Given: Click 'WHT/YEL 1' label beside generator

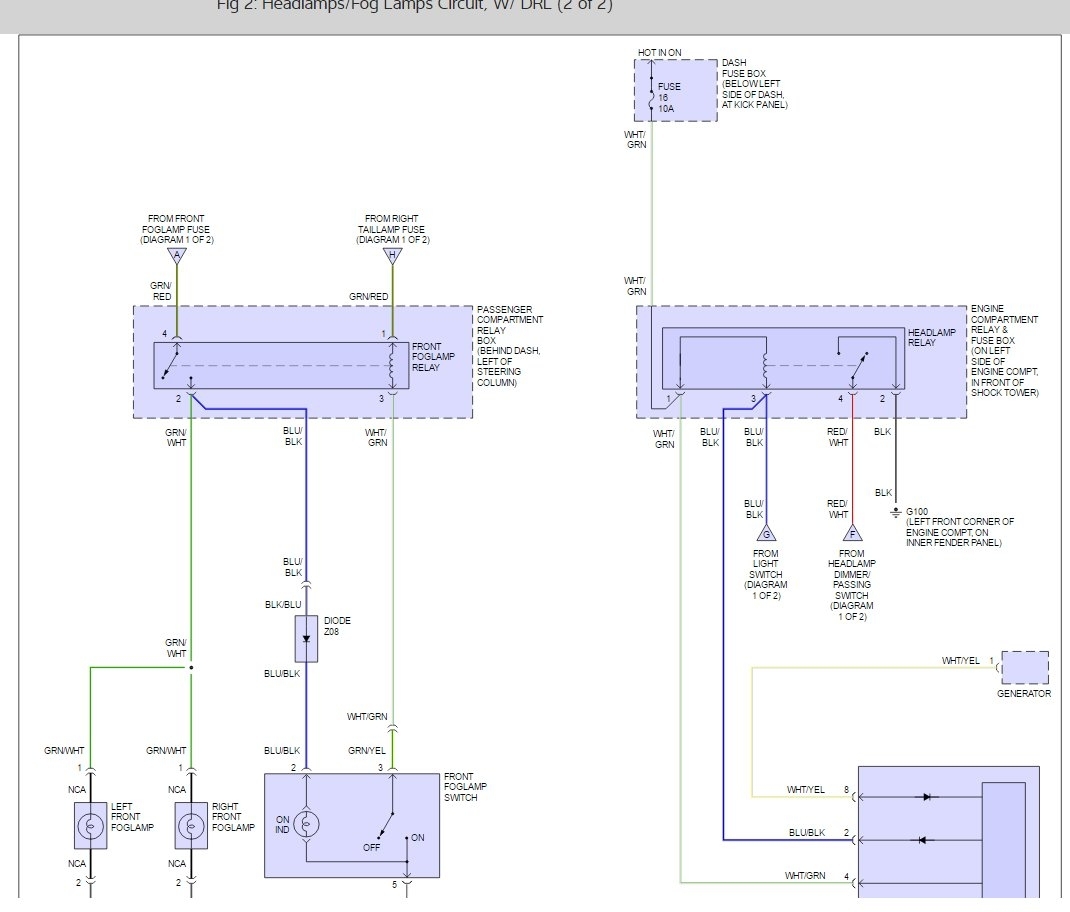Looking at the screenshot, I should (x=968, y=661).
